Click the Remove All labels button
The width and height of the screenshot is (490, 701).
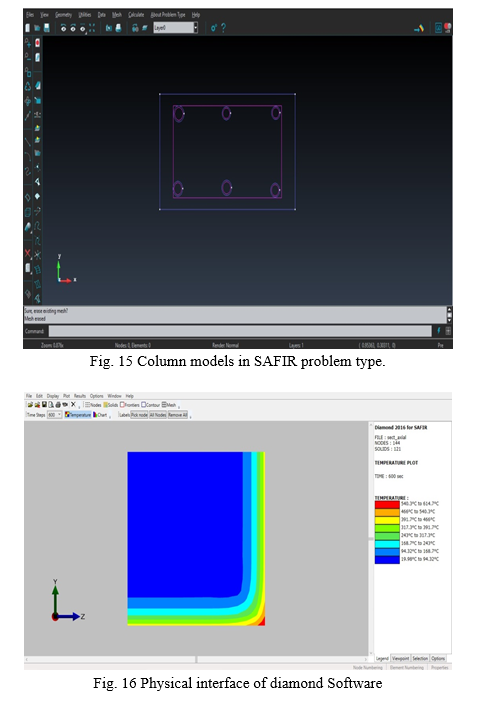178,415
